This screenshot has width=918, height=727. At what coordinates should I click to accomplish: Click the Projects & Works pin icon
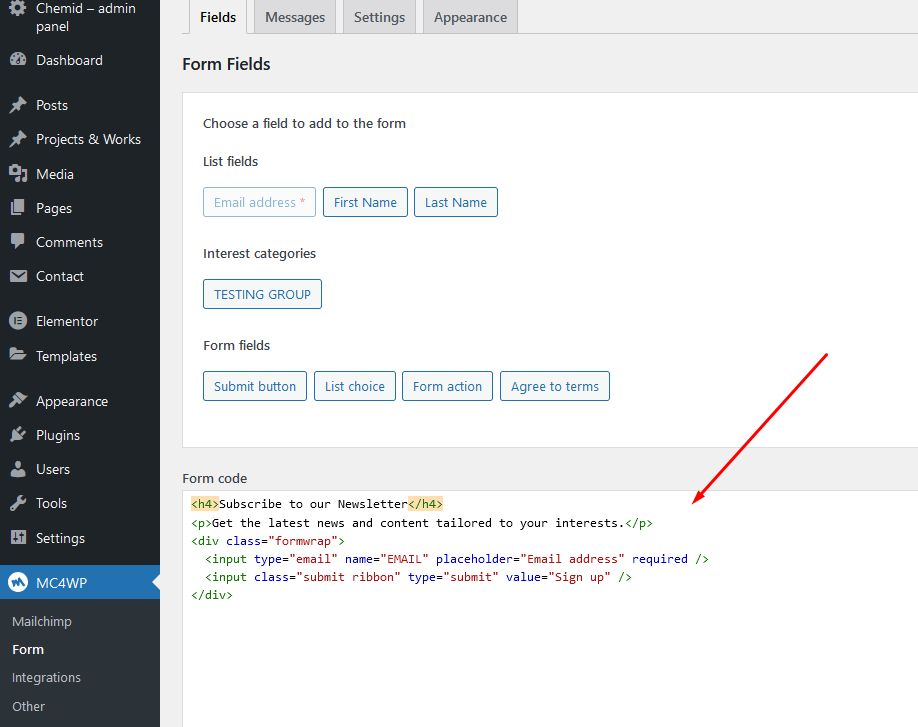pos(18,139)
